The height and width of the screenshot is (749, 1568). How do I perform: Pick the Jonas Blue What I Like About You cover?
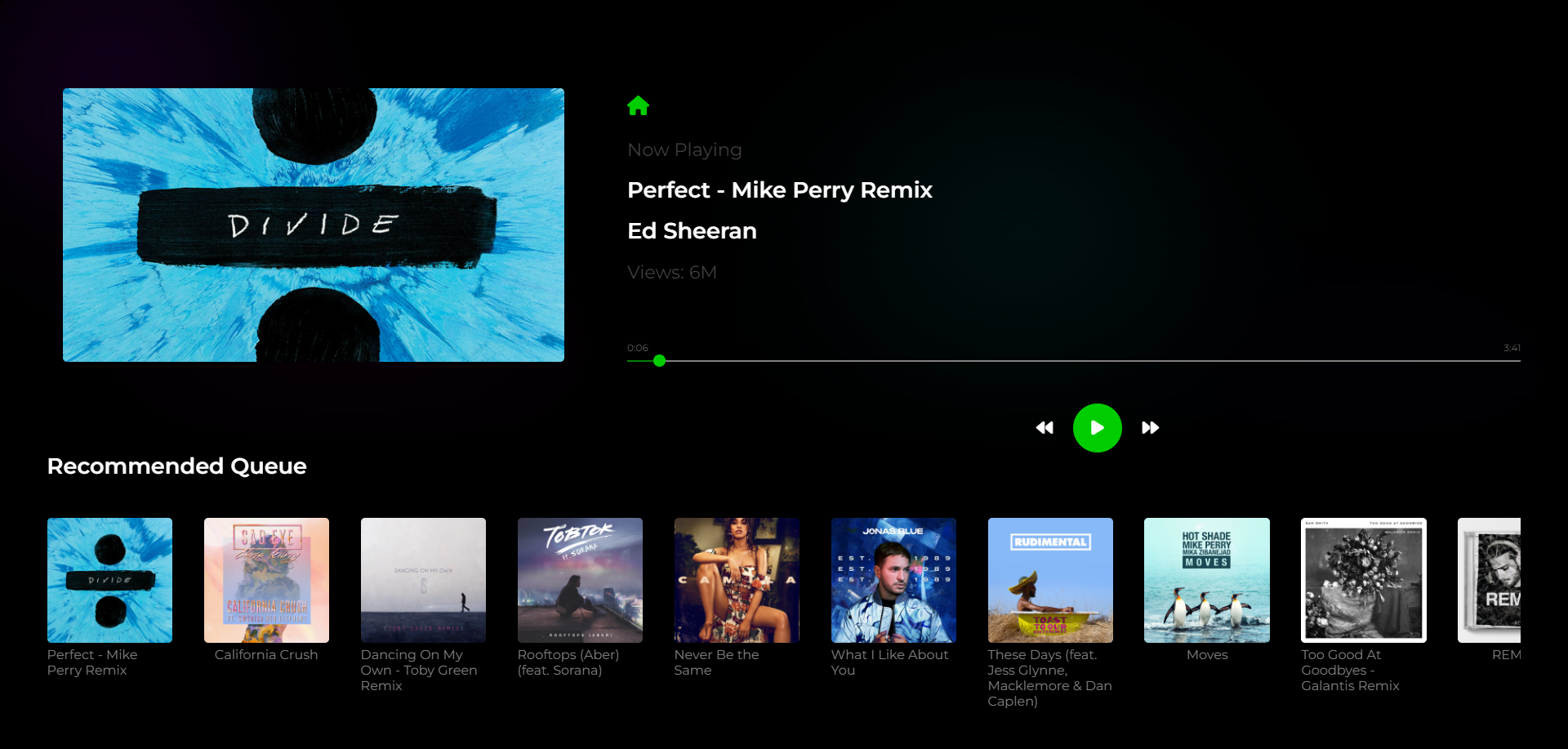[x=893, y=580]
